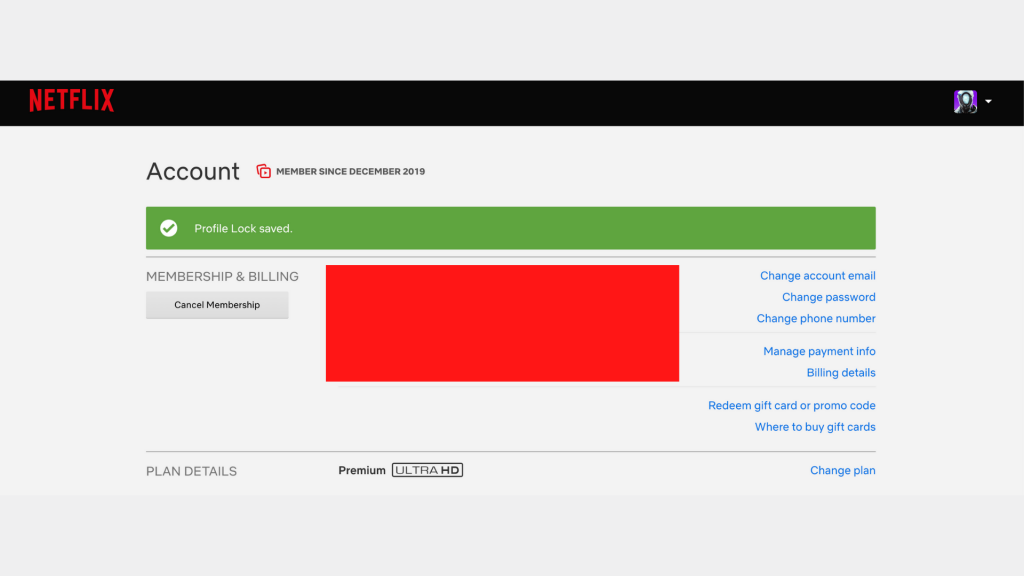Click the Membership & Billing heading
Viewport: 1024px width, 576px height.
[x=222, y=277]
